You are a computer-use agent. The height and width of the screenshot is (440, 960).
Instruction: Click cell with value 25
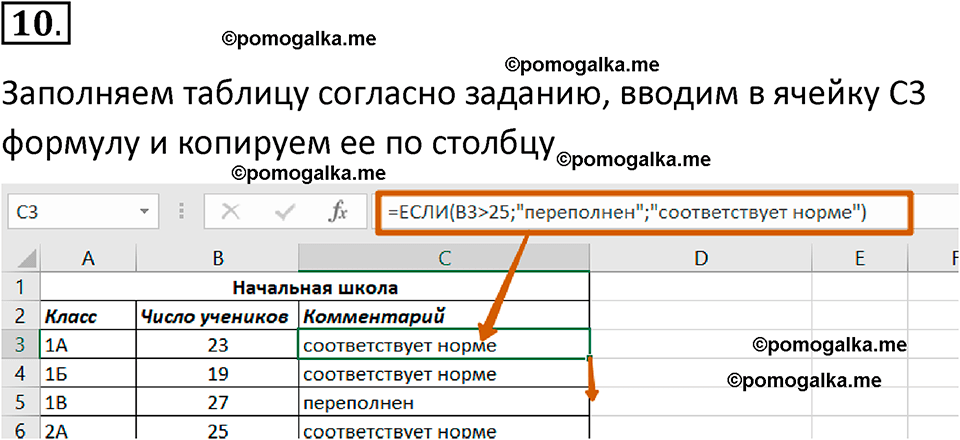point(217,429)
